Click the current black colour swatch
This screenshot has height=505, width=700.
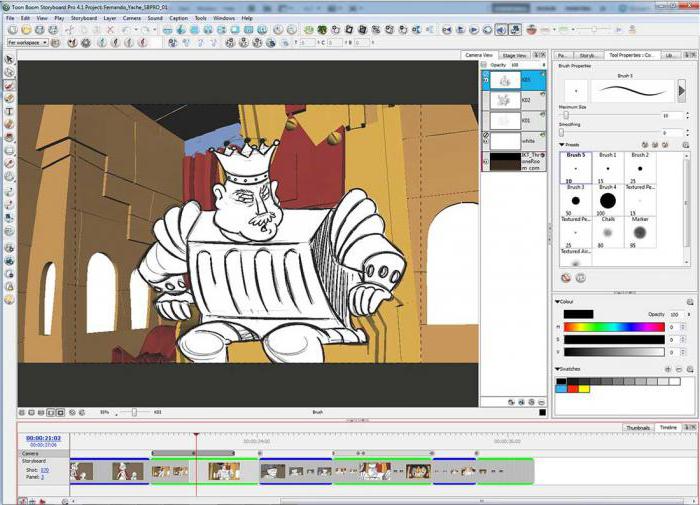[578, 314]
